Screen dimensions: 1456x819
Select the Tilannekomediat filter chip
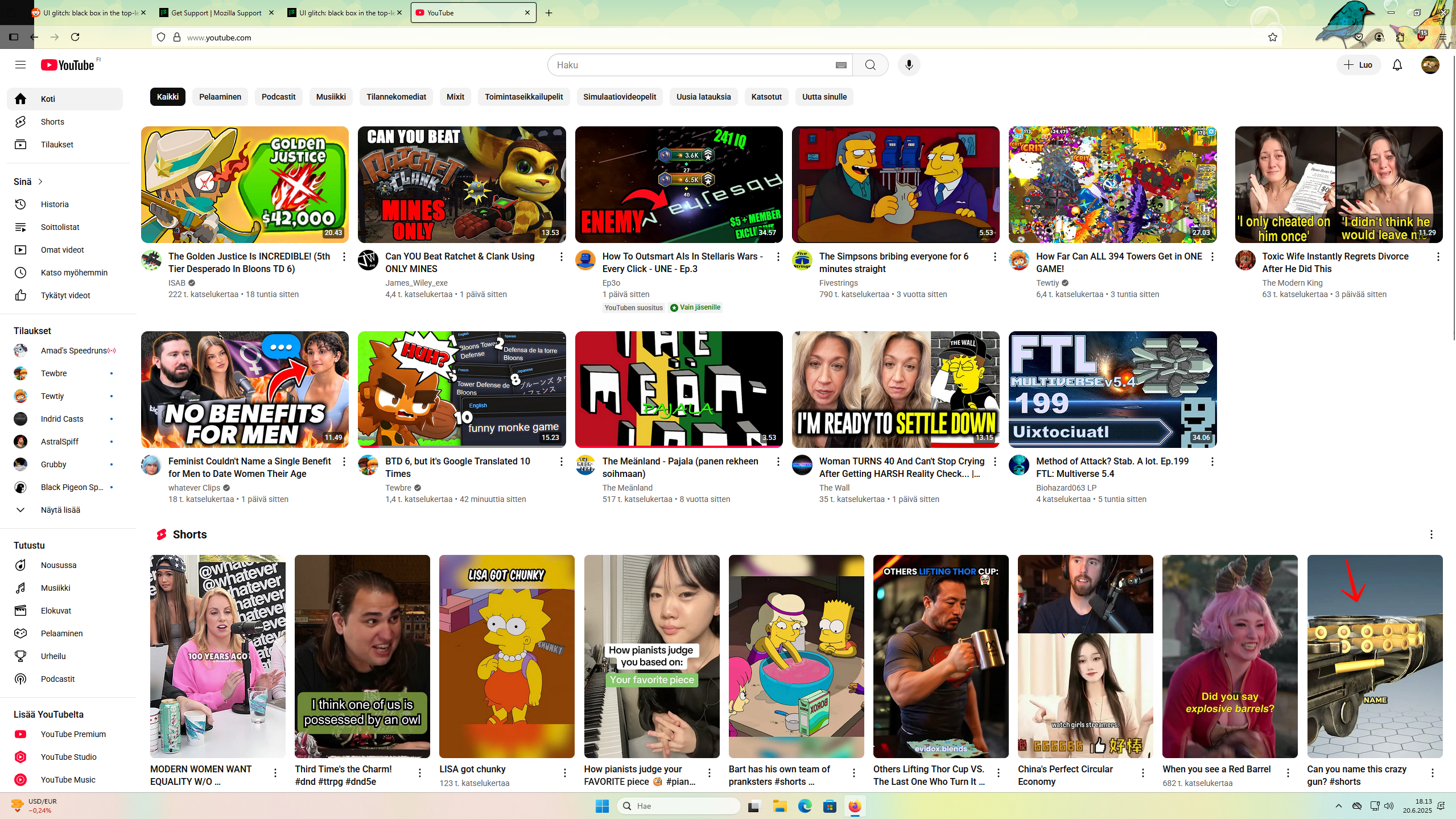tap(396, 97)
